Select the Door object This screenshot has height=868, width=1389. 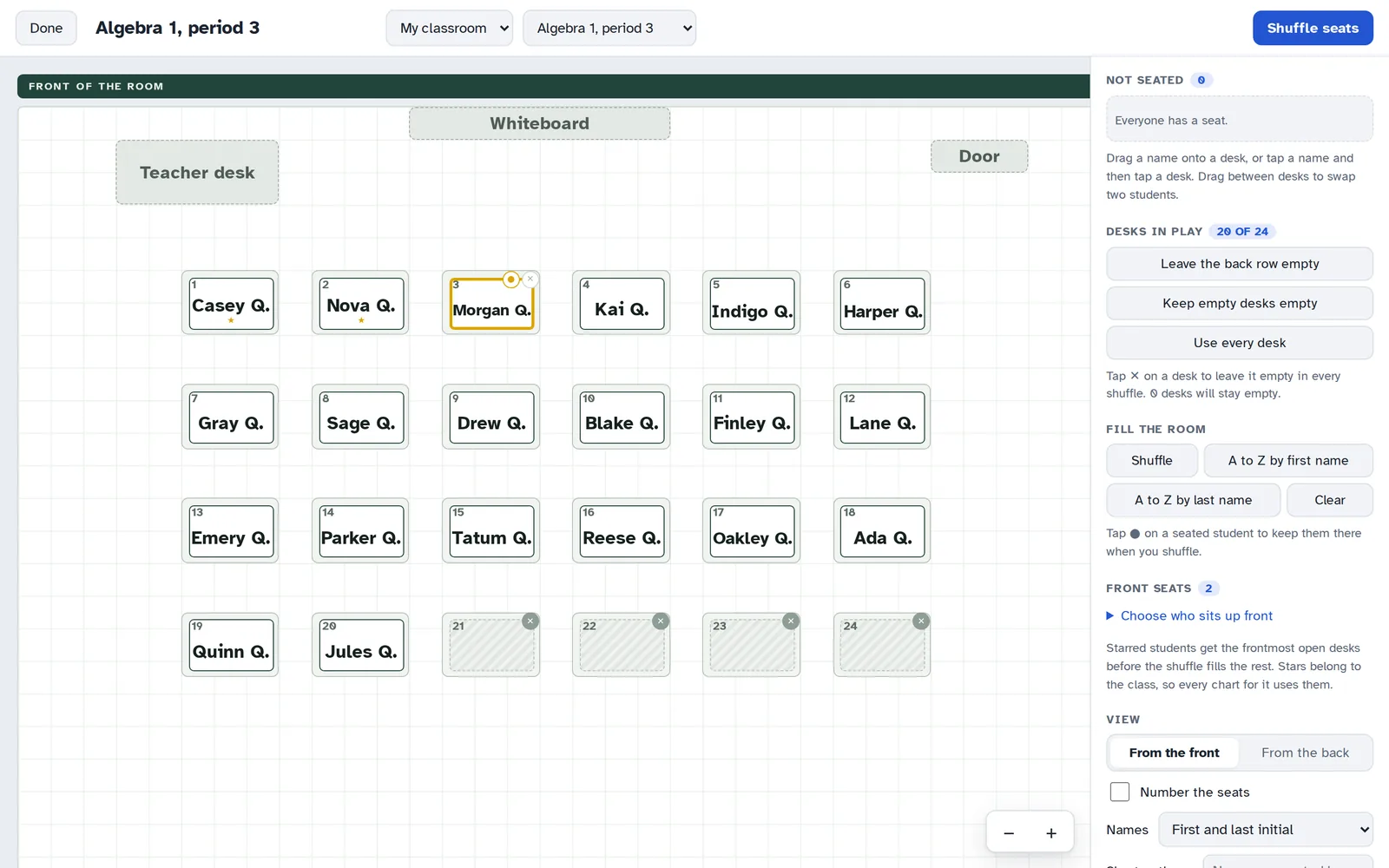[x=979, y=156]
